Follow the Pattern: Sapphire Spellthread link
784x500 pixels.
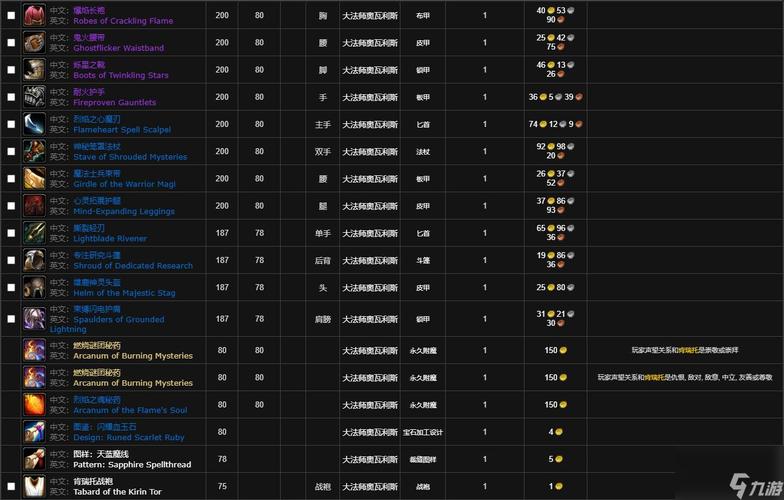132,464
